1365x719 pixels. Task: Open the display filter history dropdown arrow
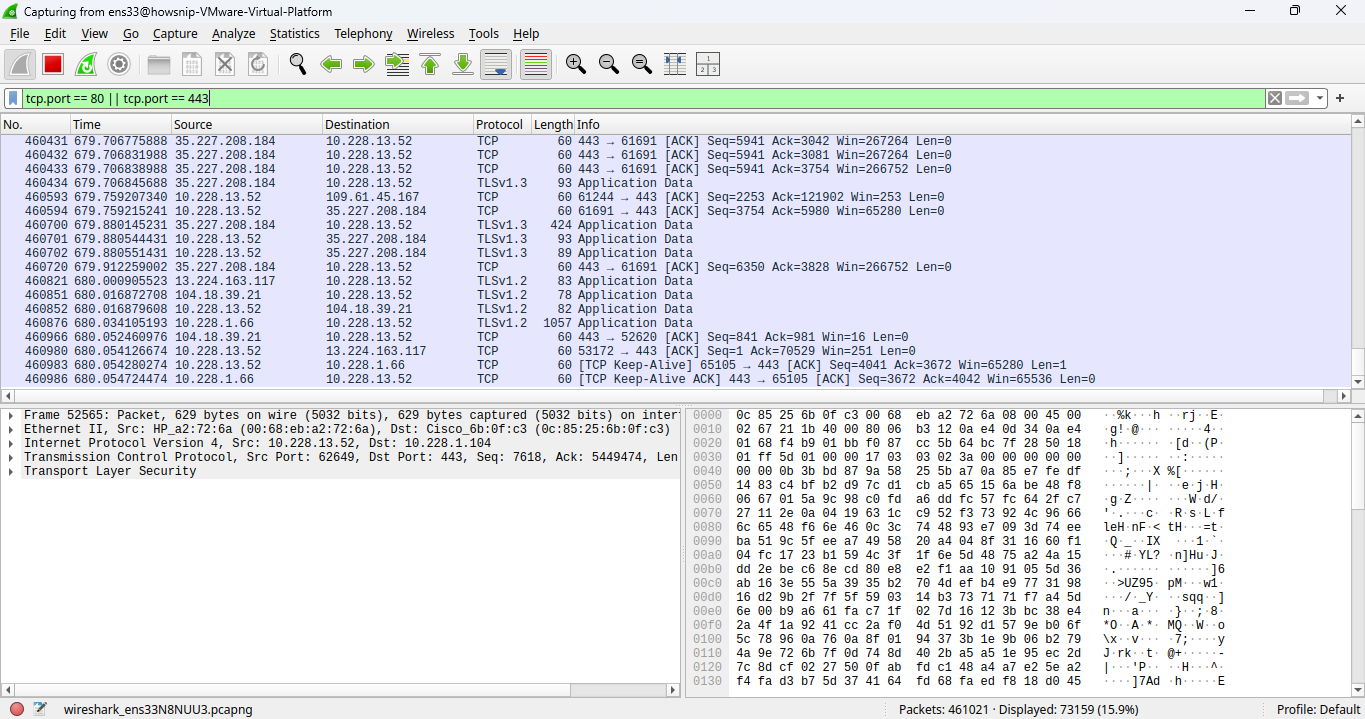(1321, 98)
